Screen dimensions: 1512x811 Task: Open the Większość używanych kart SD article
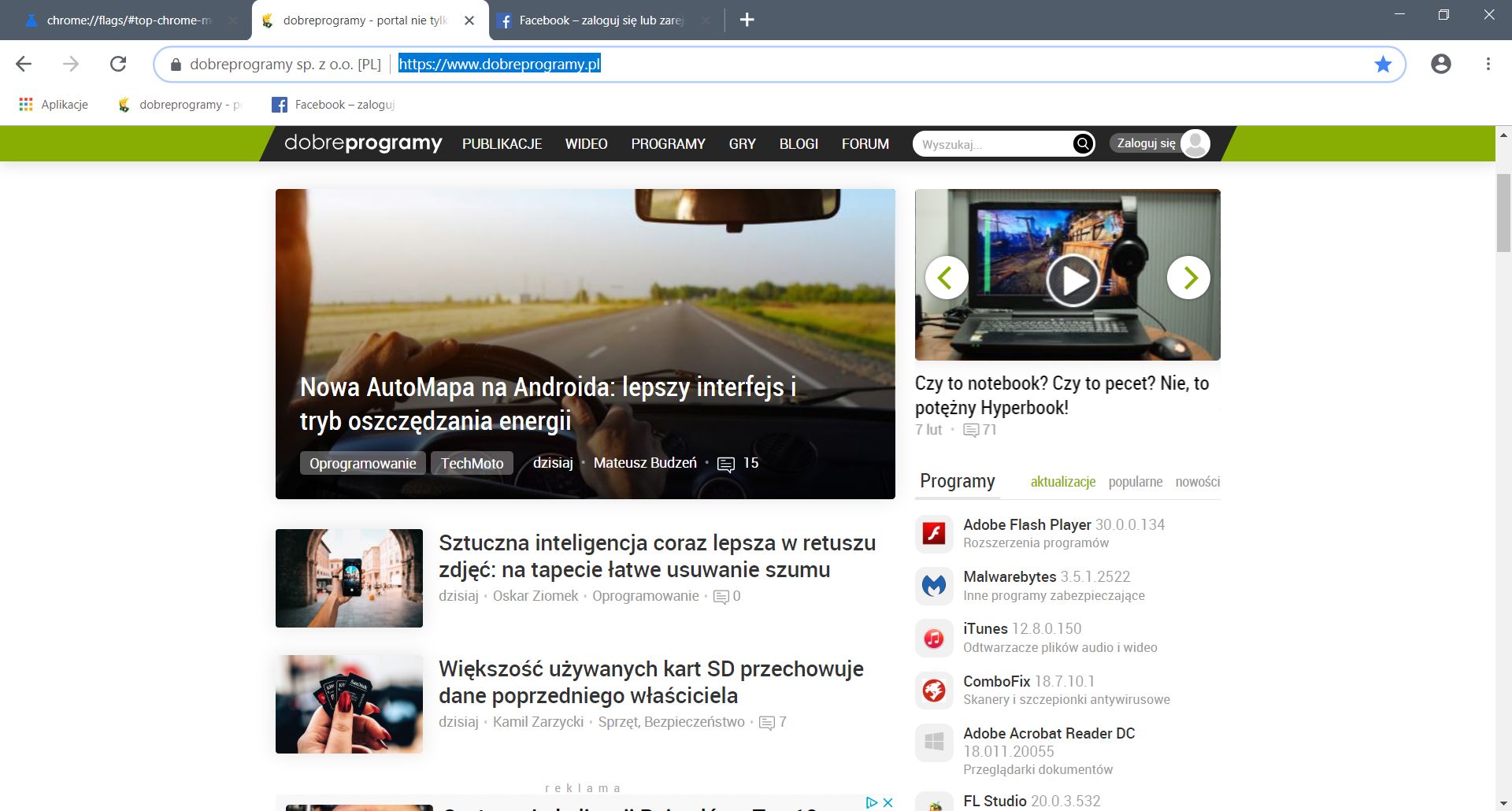pyautogui.click(x=651, y=682)
